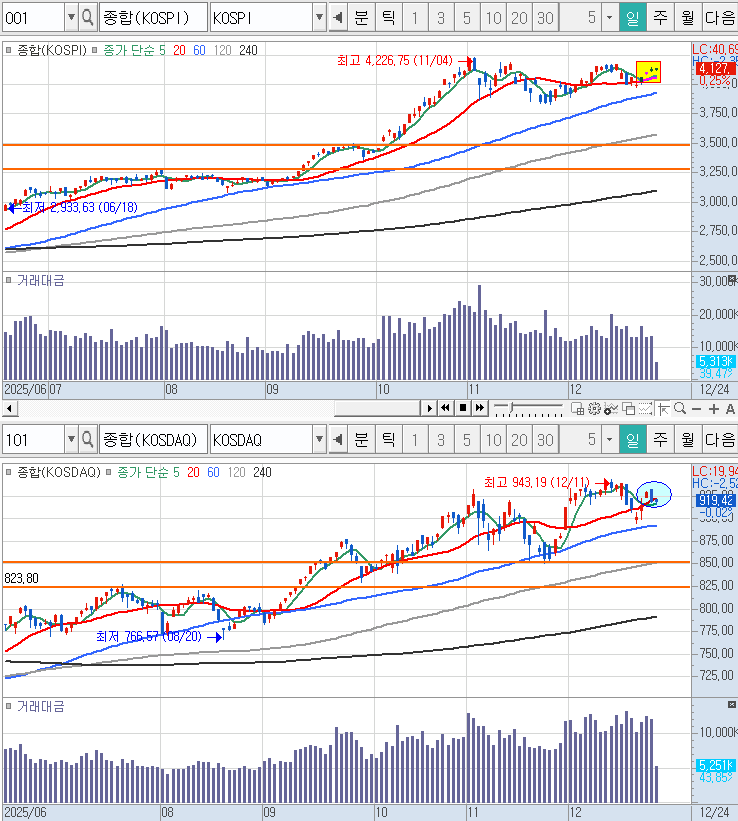The height and width of the screenshot is (821, 738).
Task: Click the left arrow of horizontal scrollbar
Action: (9, 408)
